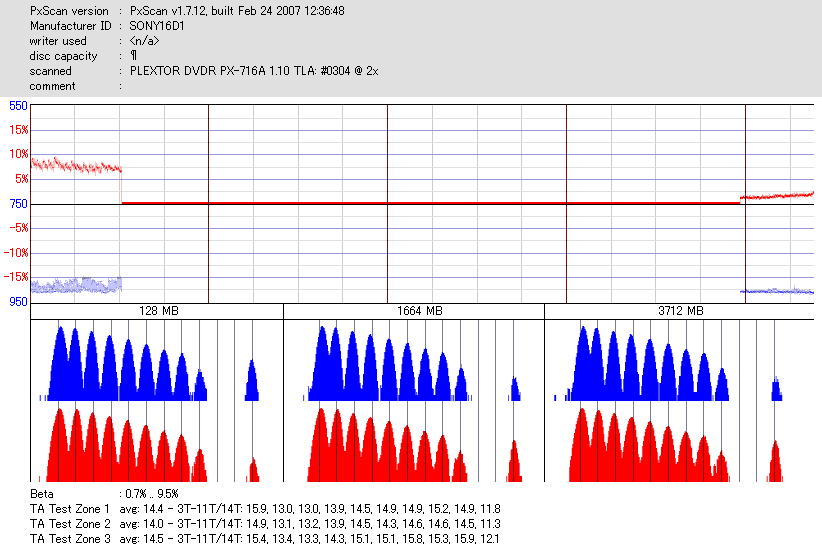Click the red beta curve at chart start

[x=76, y=166]
